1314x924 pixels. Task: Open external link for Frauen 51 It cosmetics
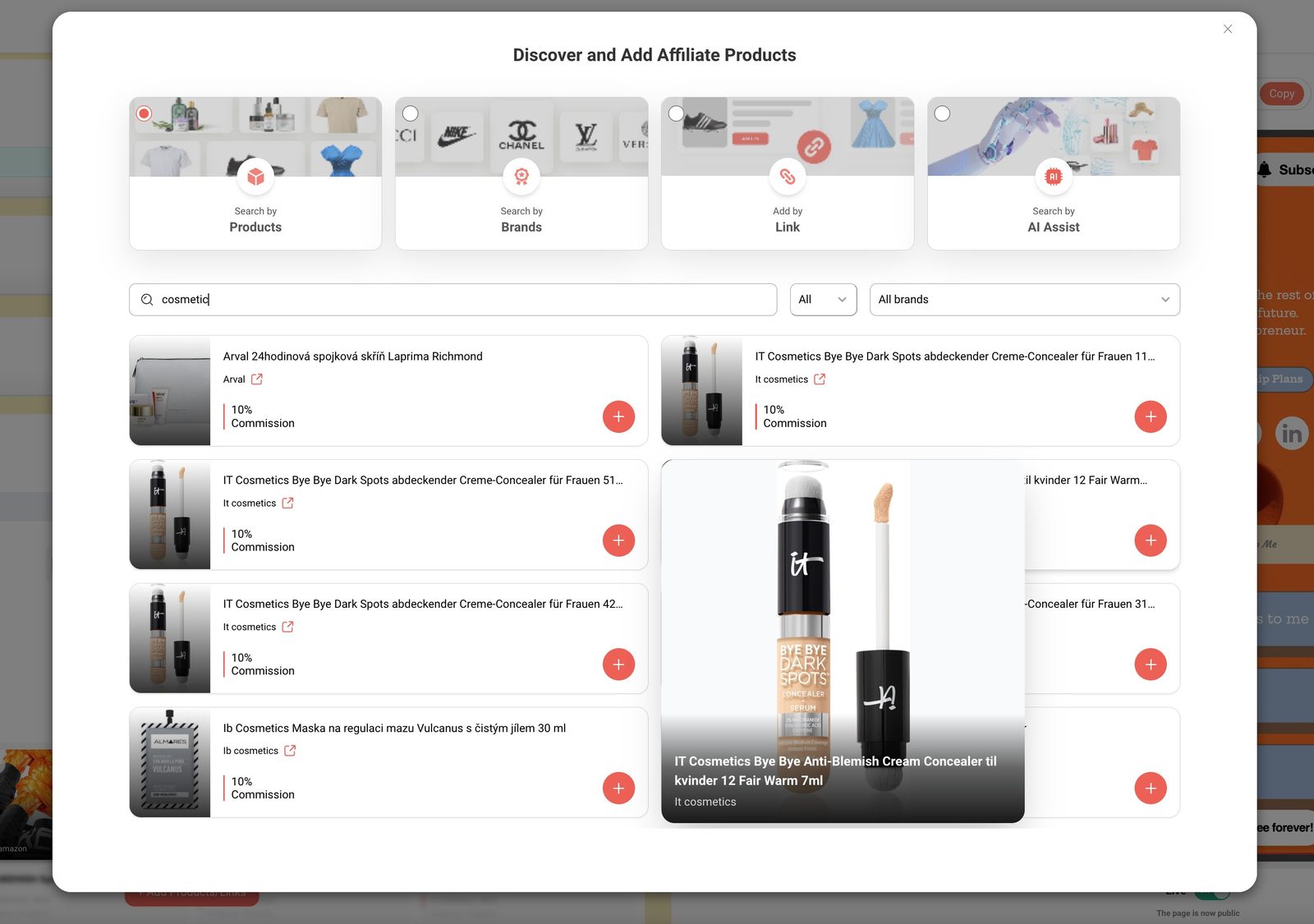287,503
